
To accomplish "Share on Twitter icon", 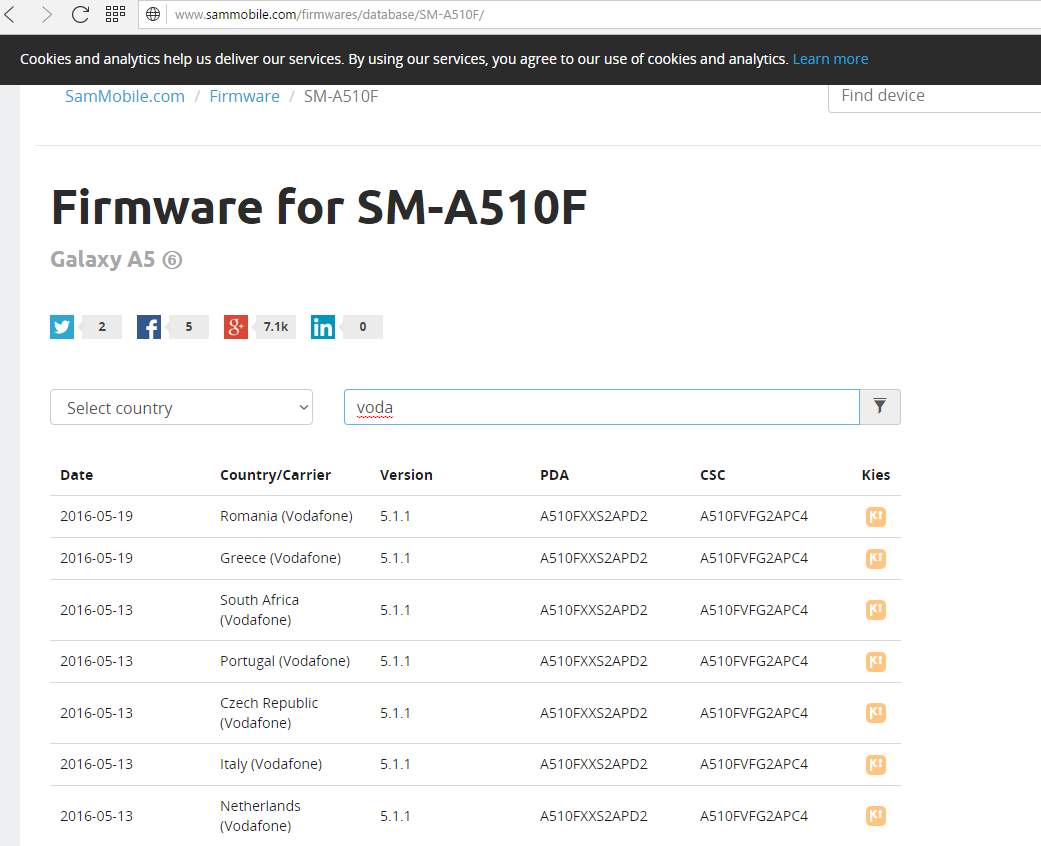I will click(62, 327).
